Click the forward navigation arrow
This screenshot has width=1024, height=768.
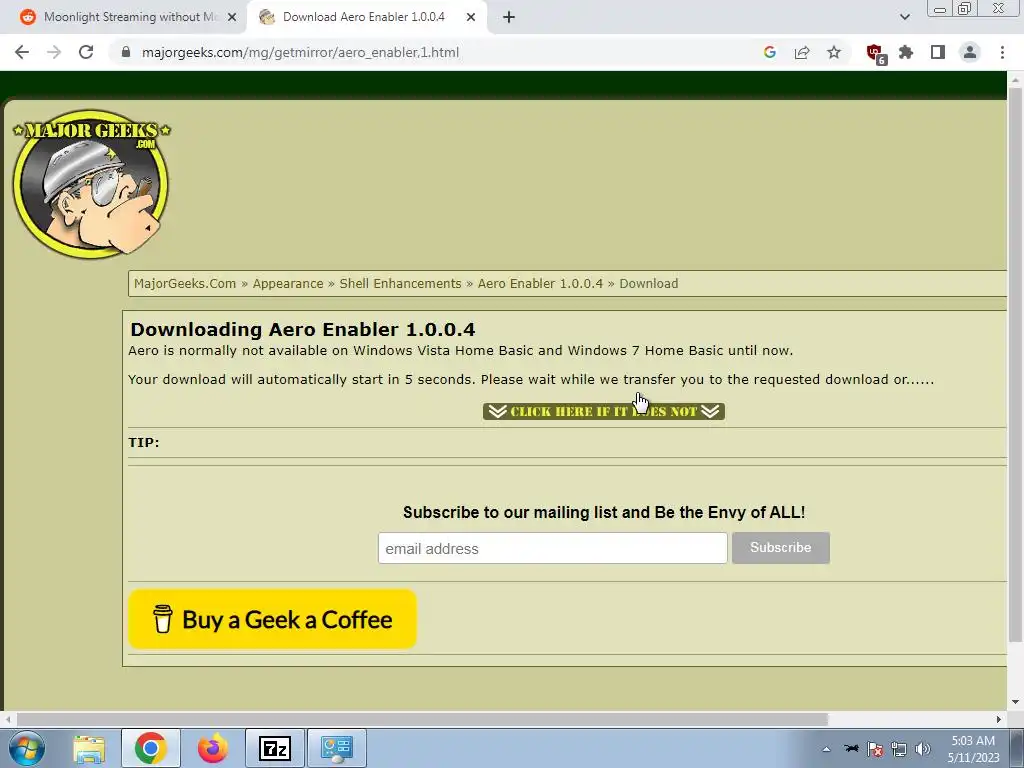(x=54, y=52)
